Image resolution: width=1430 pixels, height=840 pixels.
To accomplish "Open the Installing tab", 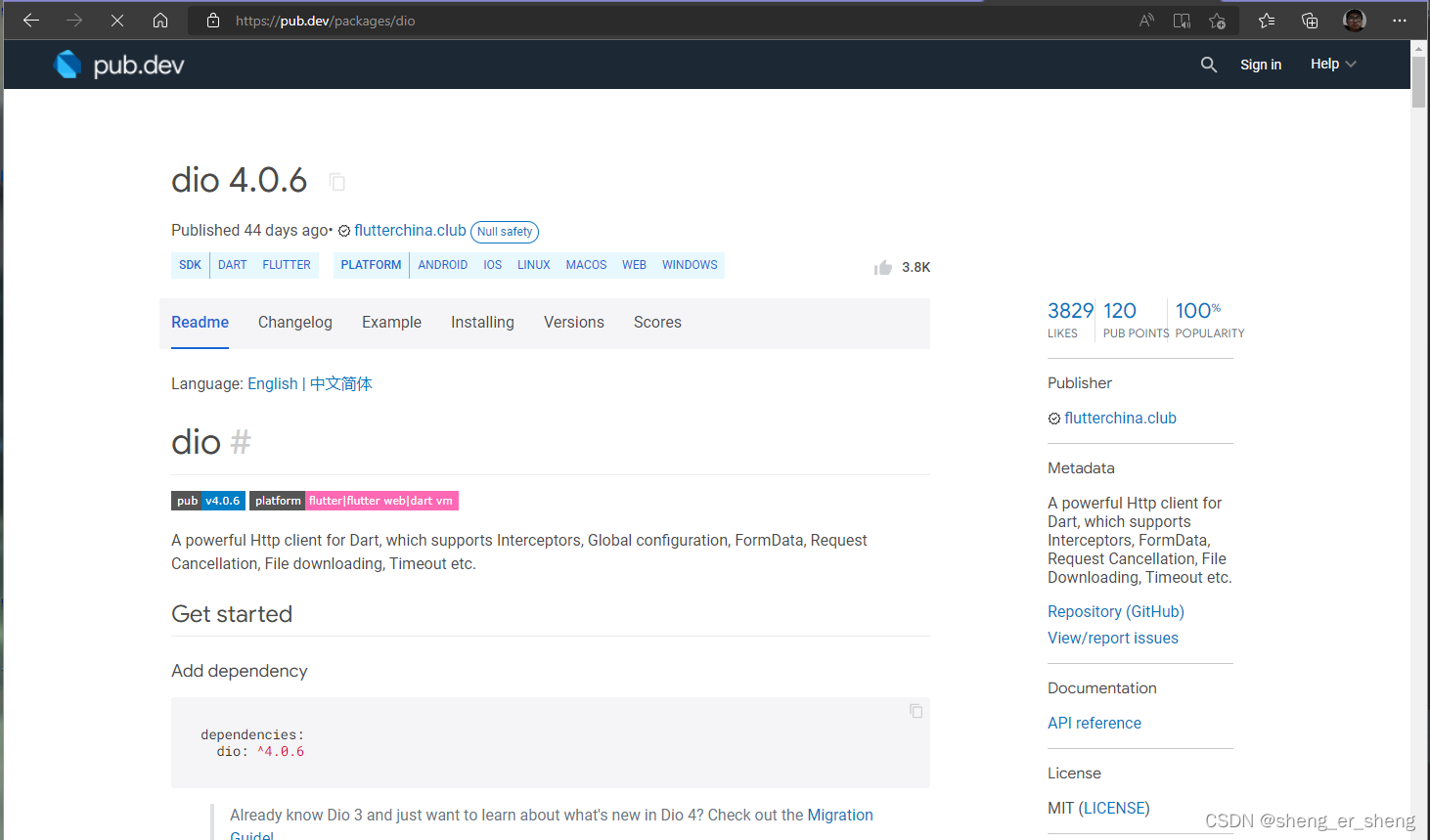I will click(x=482, y=323).
